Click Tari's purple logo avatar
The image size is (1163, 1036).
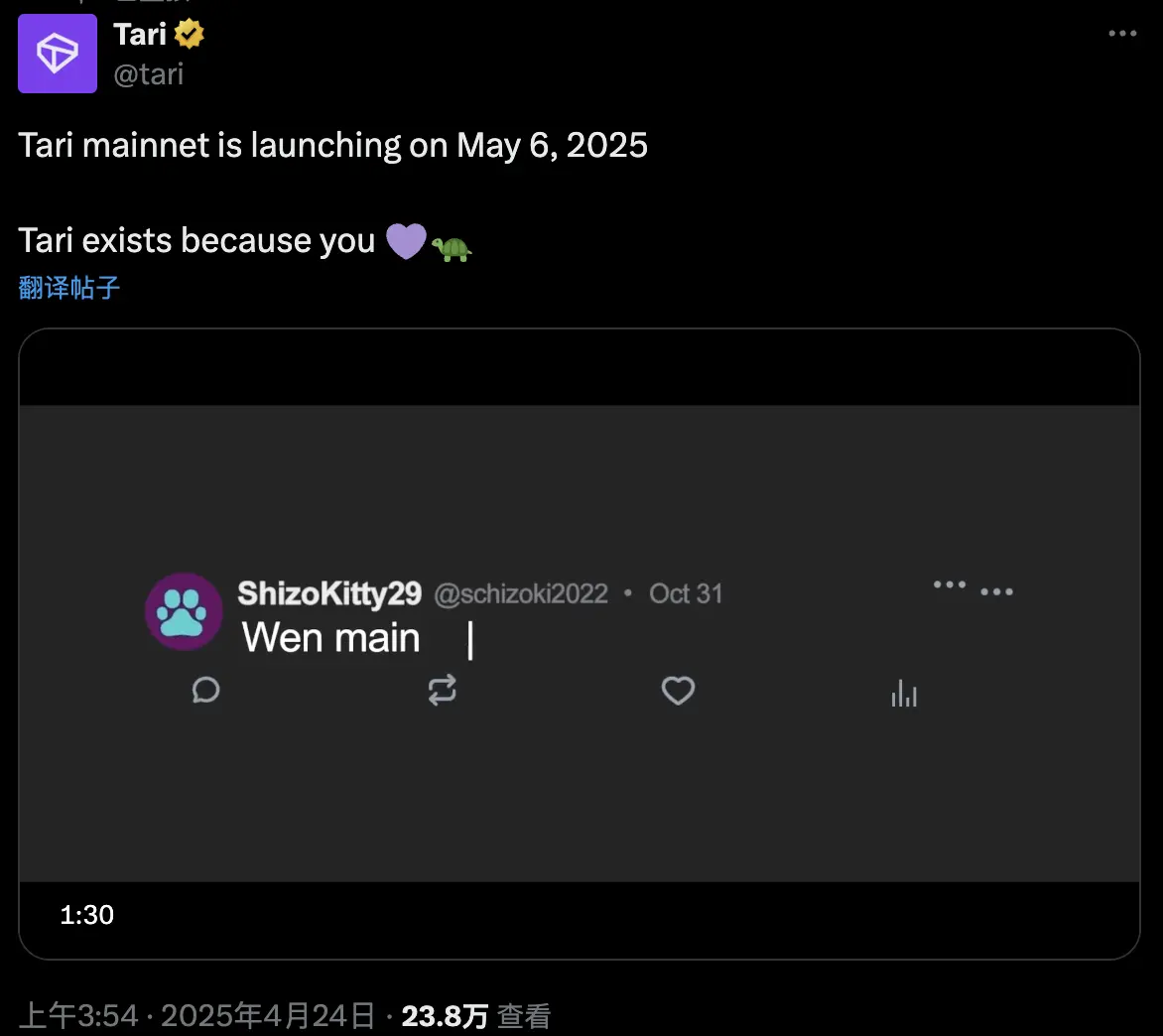58,54
